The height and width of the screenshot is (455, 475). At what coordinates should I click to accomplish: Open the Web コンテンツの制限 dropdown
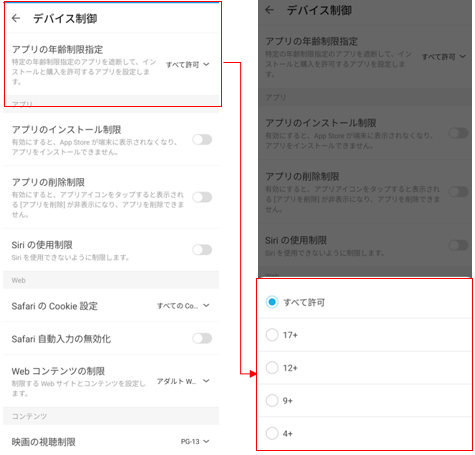point(183,381)
